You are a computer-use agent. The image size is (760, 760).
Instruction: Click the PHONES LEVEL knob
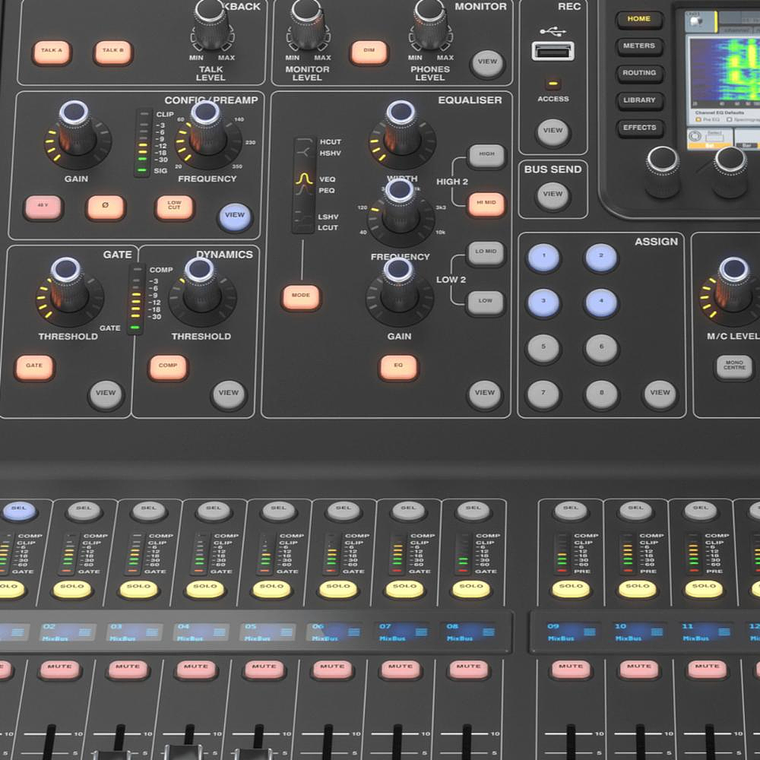[x=430, y=24]
